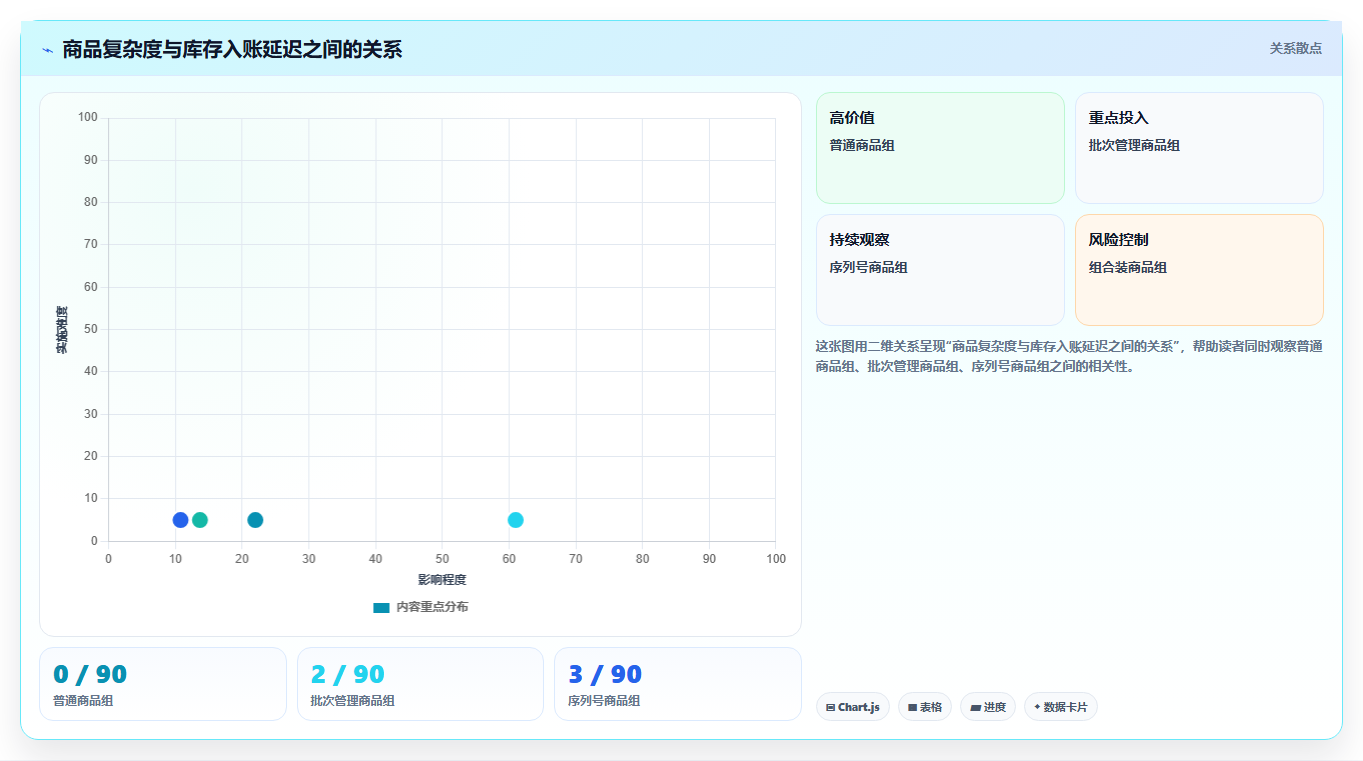The height and width of the screenshot is (761, 1363).
Task: Click the 影响程度 x-axis label
Action: tap(442, 580)
